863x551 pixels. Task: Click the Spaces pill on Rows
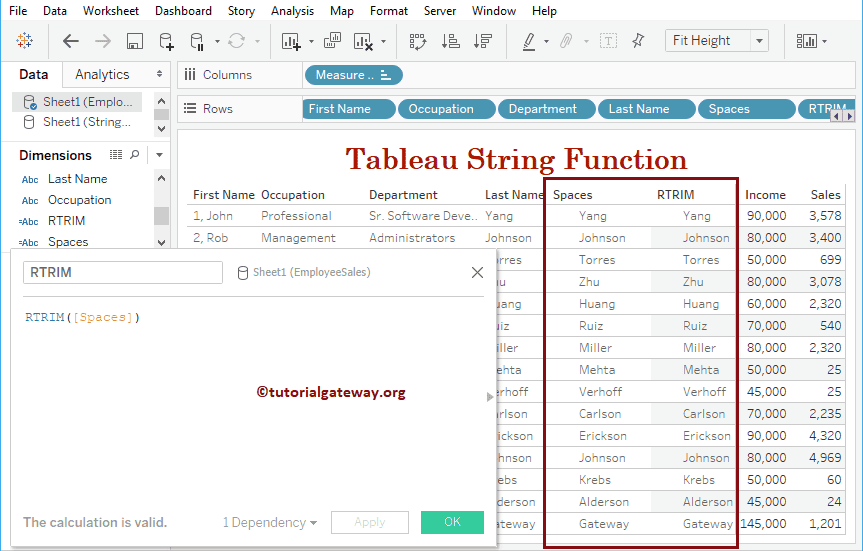coord(746,109)
